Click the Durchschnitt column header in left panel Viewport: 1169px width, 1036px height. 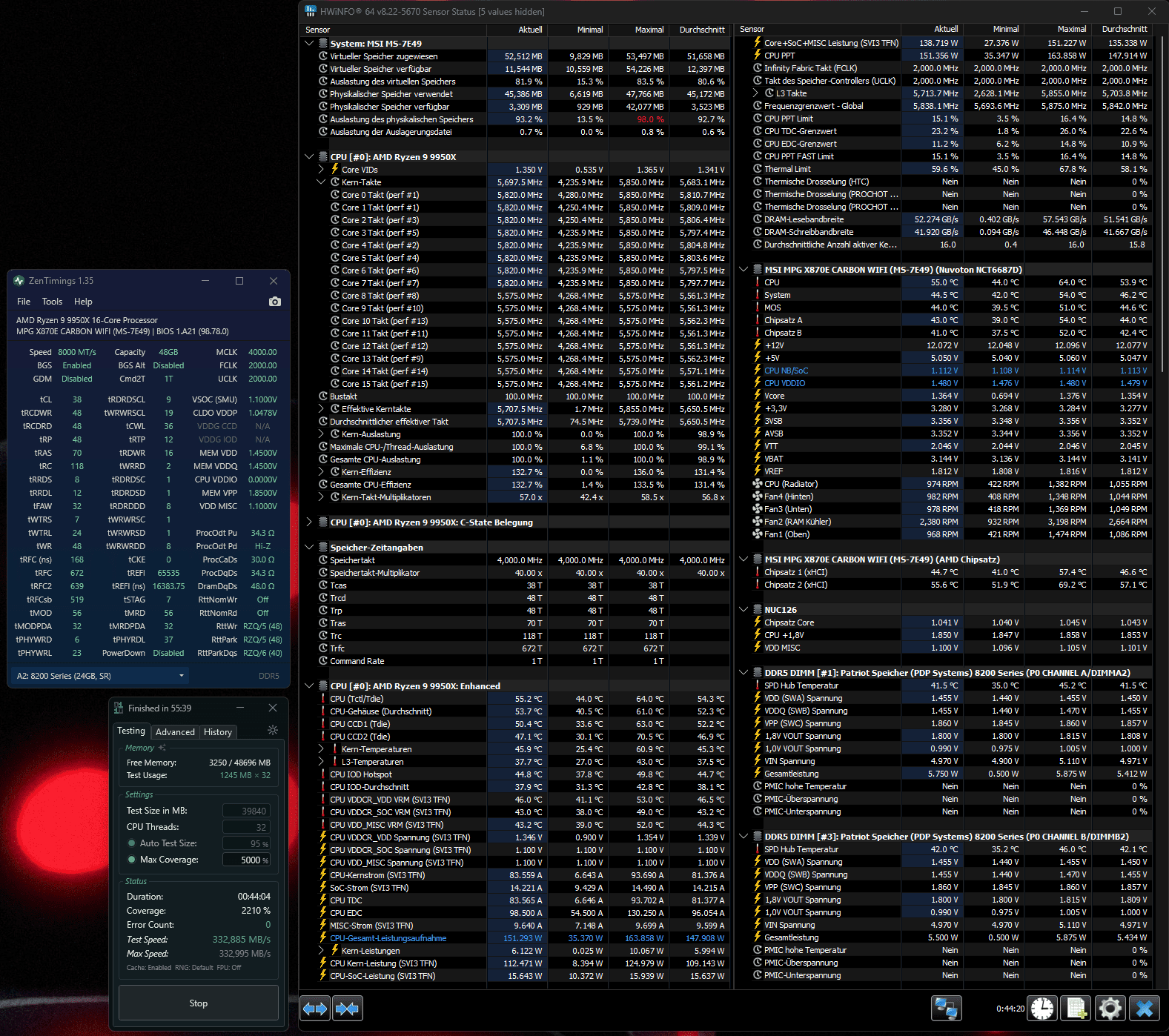point(698,30)
